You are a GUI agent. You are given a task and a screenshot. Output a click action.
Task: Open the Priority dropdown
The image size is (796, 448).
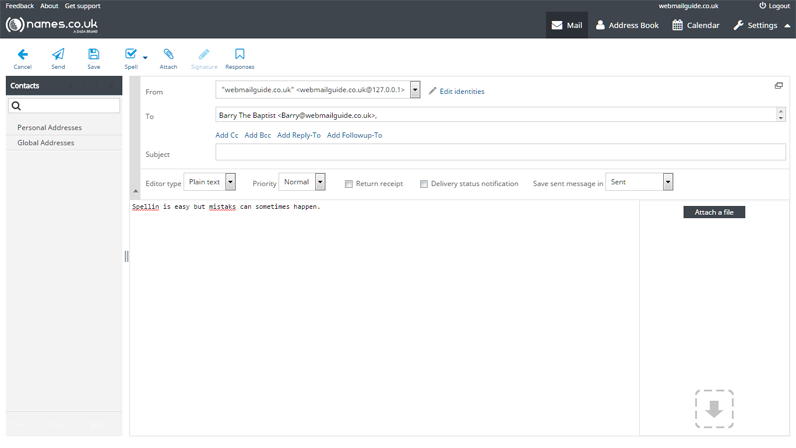[302, 182]
